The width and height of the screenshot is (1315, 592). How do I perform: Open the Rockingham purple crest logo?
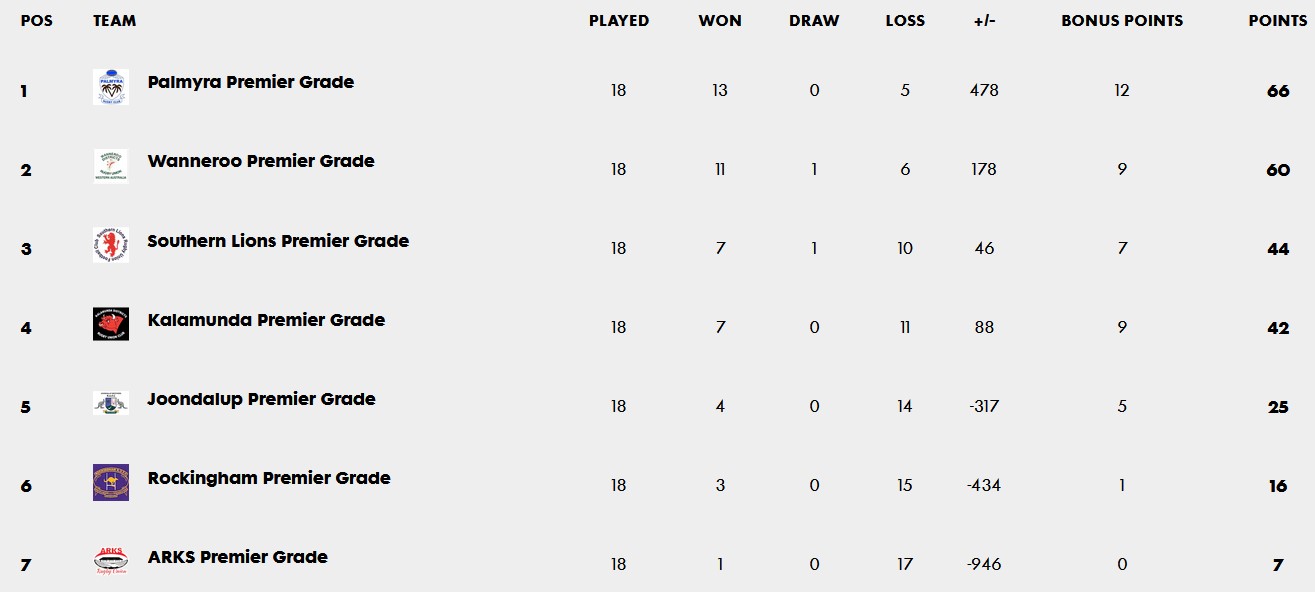click(x=111, y=482)
